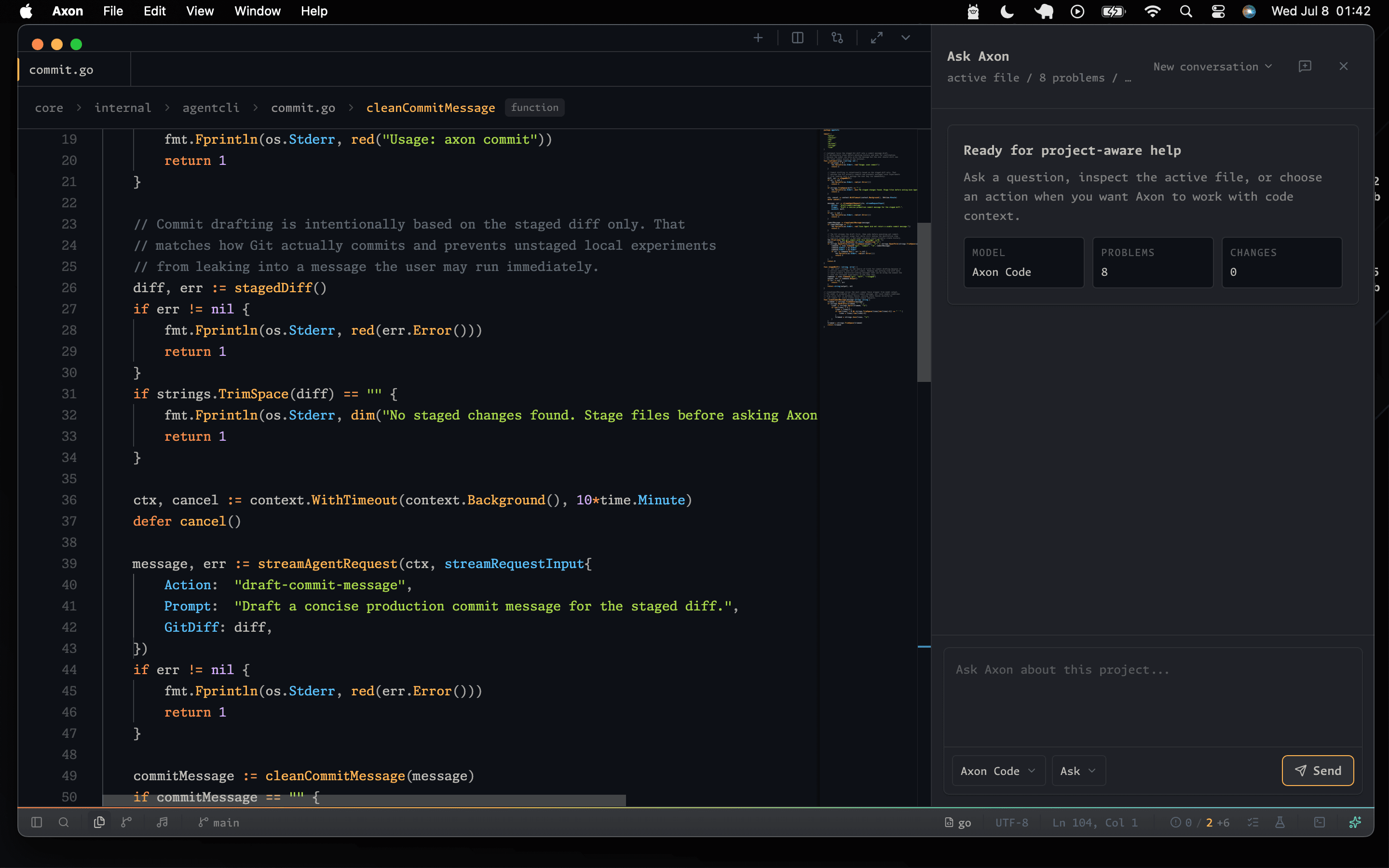The height and width of the screenshot is (868, 1389).
Task: Click the now-playing play icon in the menu bar
Action: click(x=1077, y=11)
